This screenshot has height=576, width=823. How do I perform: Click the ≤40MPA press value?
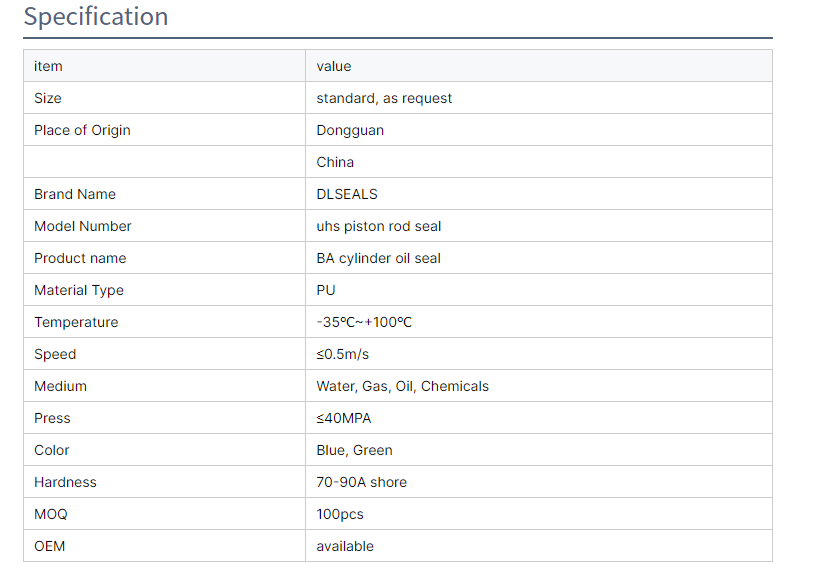pyautogui.click(x=344, y=418)
